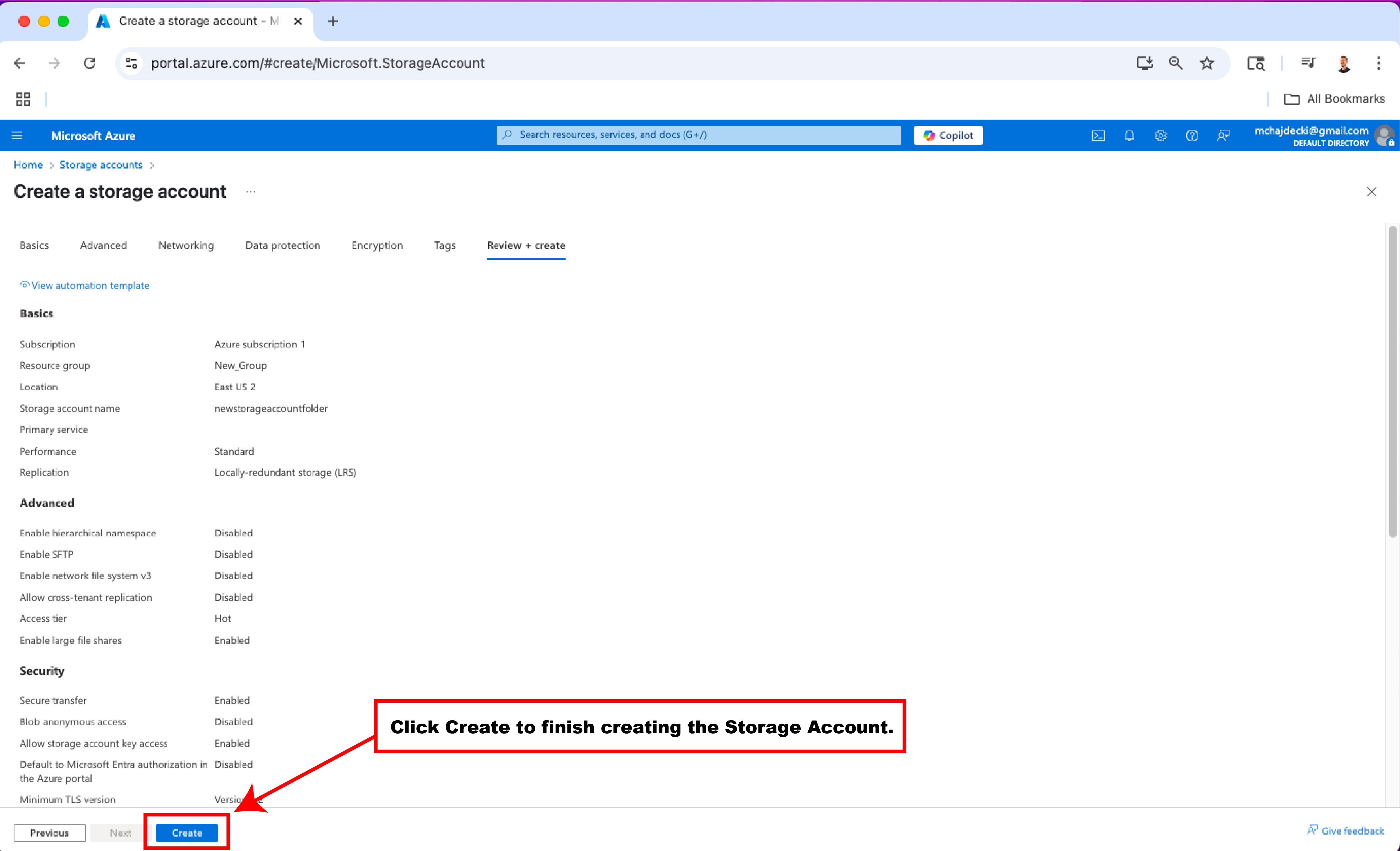Select the Review + create tab
This screenshot has width=1400, height=851.
coord(526,245)
